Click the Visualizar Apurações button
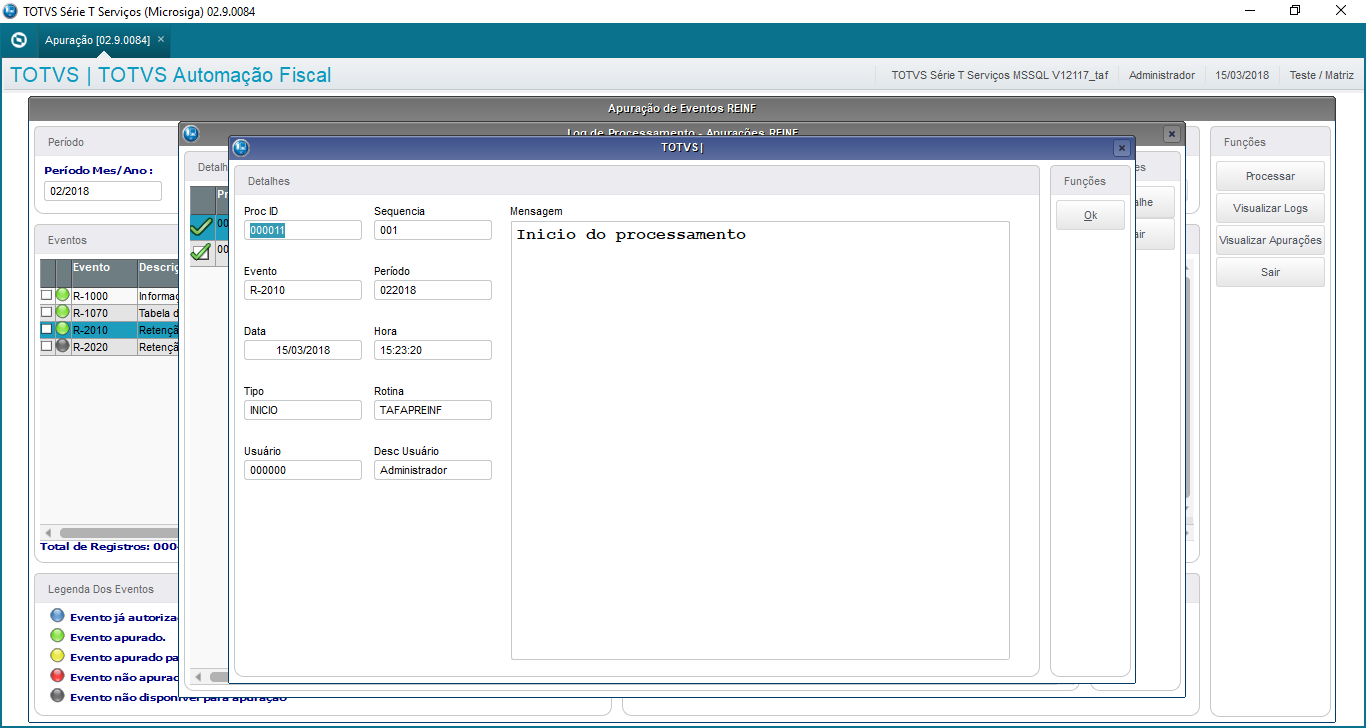The image size is (1366, 728). (x=1270, y=240)
